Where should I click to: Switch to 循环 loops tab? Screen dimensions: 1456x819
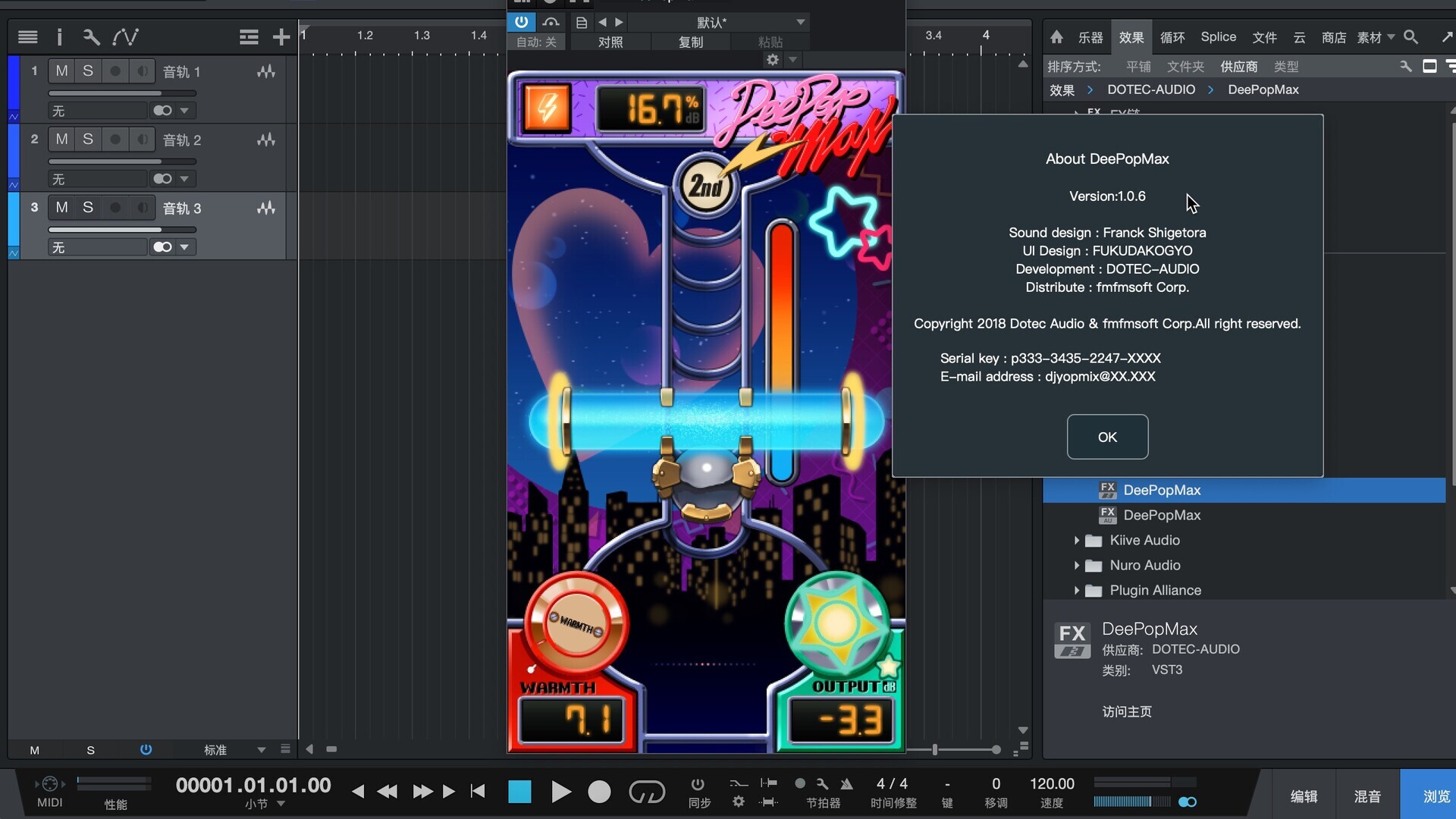[x=1172, y=37]
